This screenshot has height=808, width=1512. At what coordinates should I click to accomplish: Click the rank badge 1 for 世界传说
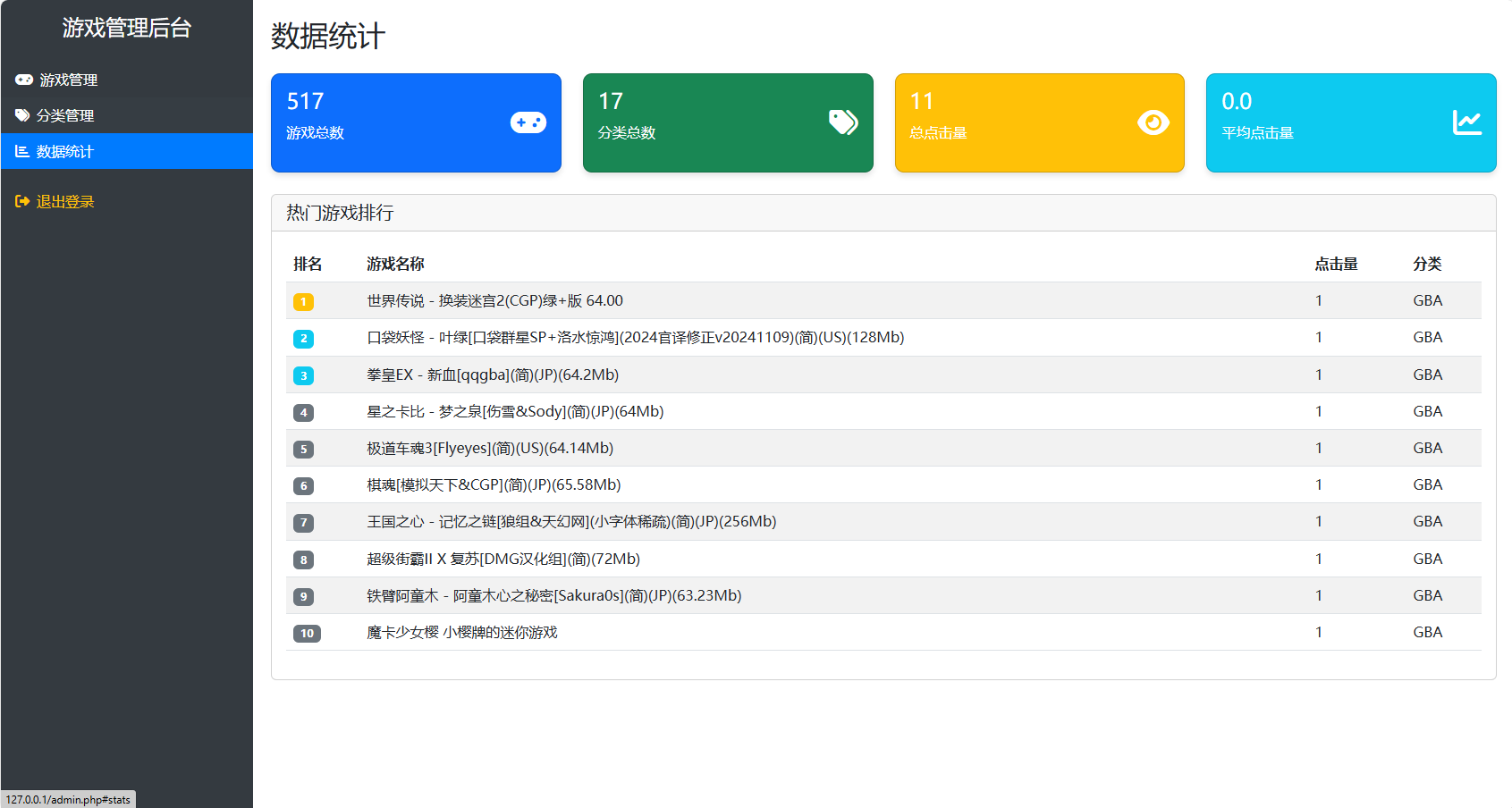[x=304, y=301]
